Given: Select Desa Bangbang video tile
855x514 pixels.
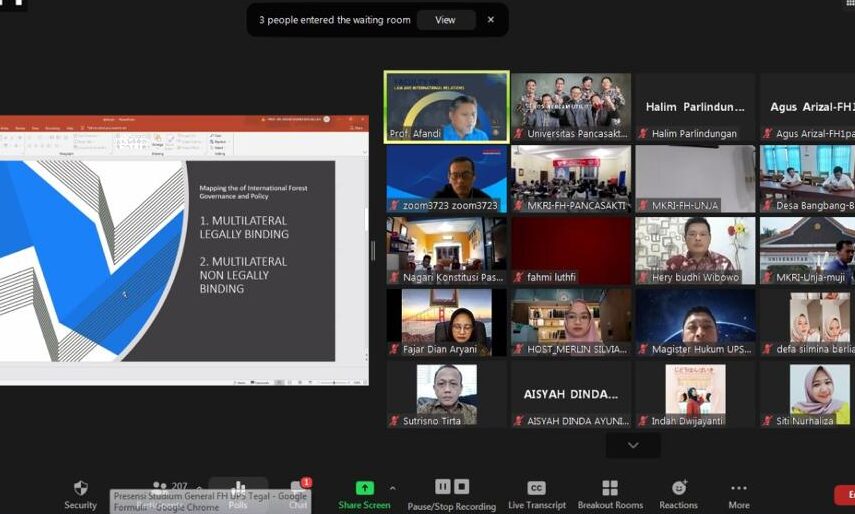Looking at the screenshot, I should (808, 179).
